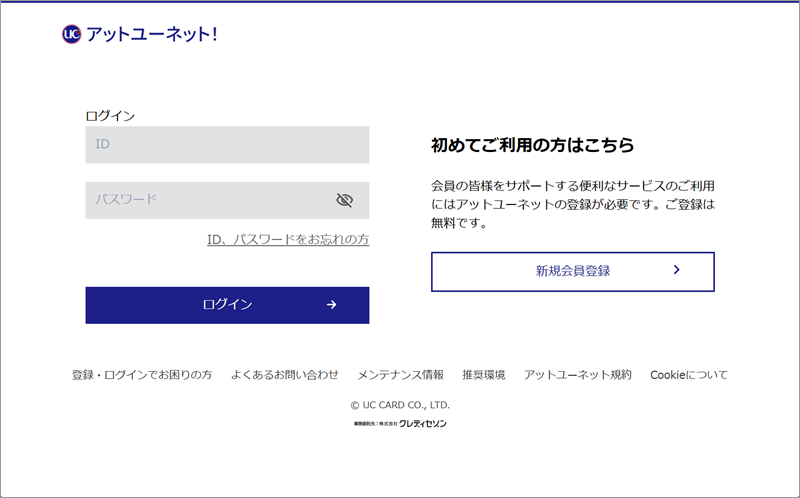The image size is (800, 498).
Task: Open 推奨環境 footer link
Action: tap(484, 375)
